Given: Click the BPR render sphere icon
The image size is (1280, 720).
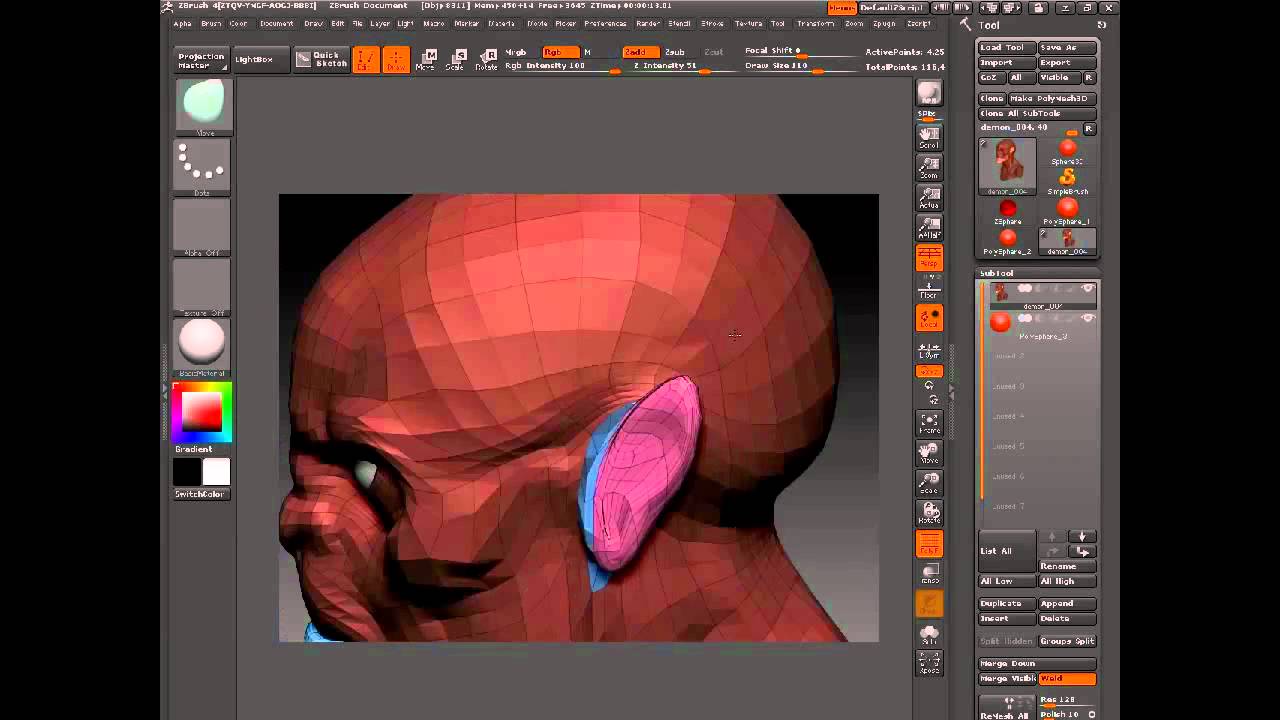Looking at the screenshot, I should click(929, 93).
